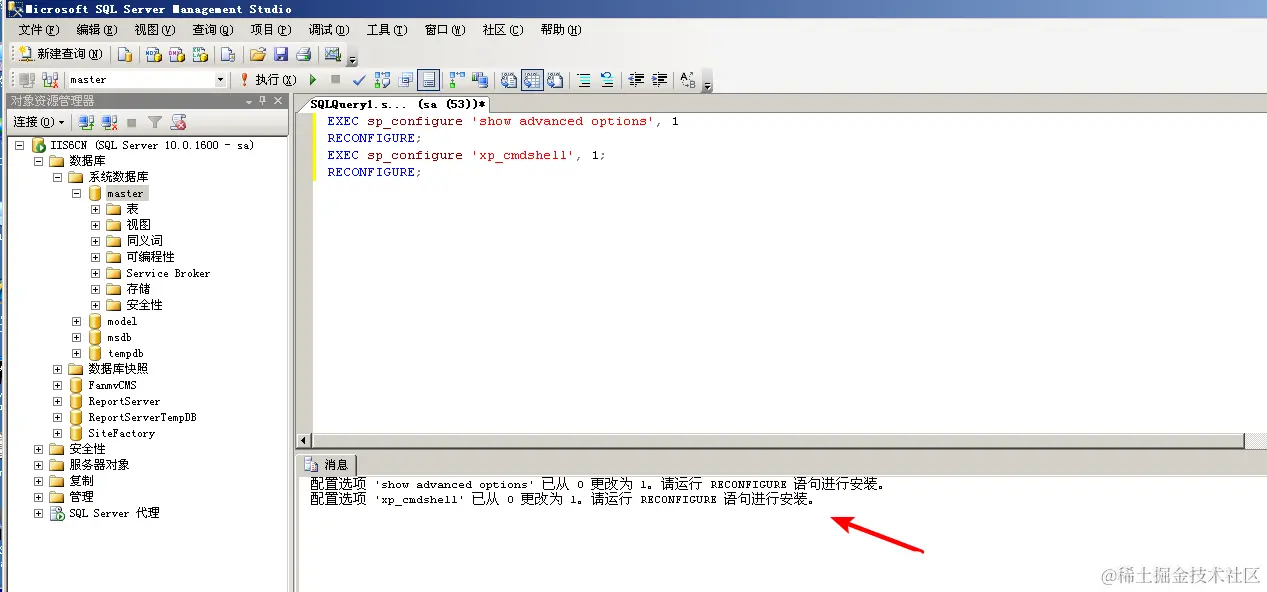Open a SQL Server Compact query
This screenshot has width=1267, height=592.
point(227,54)
